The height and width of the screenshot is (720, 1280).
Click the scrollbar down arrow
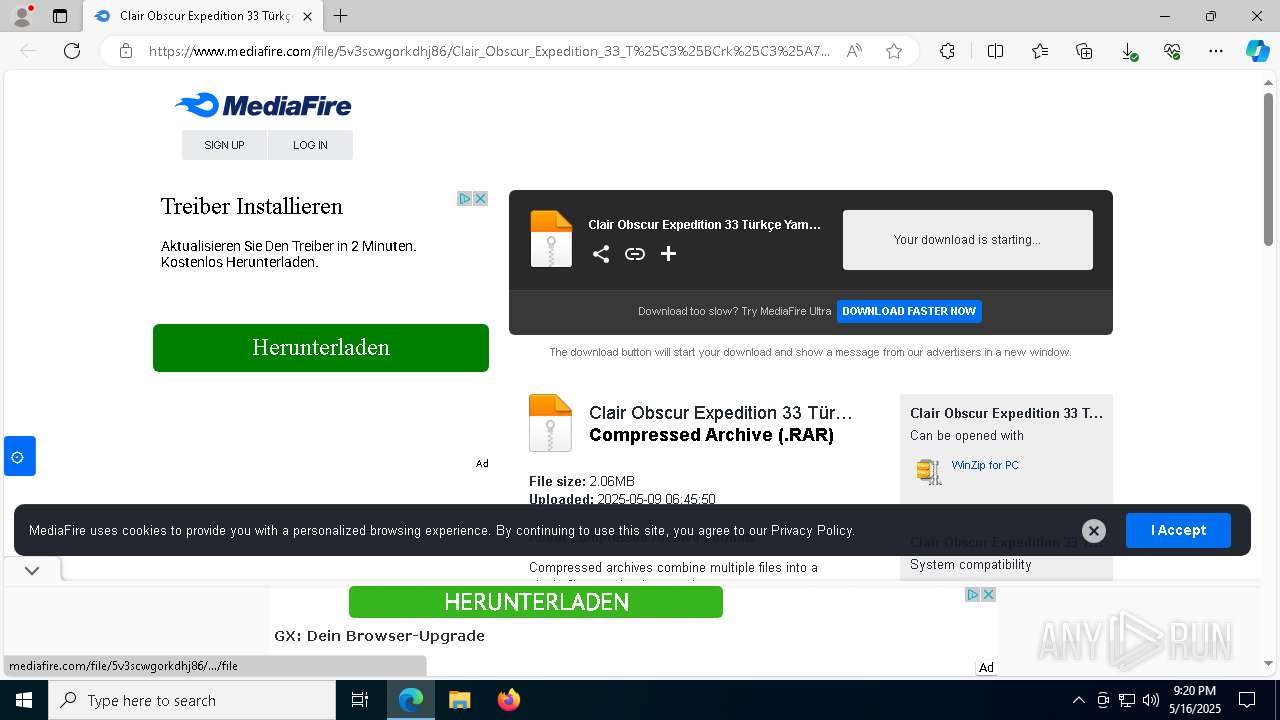point(1269,663)
